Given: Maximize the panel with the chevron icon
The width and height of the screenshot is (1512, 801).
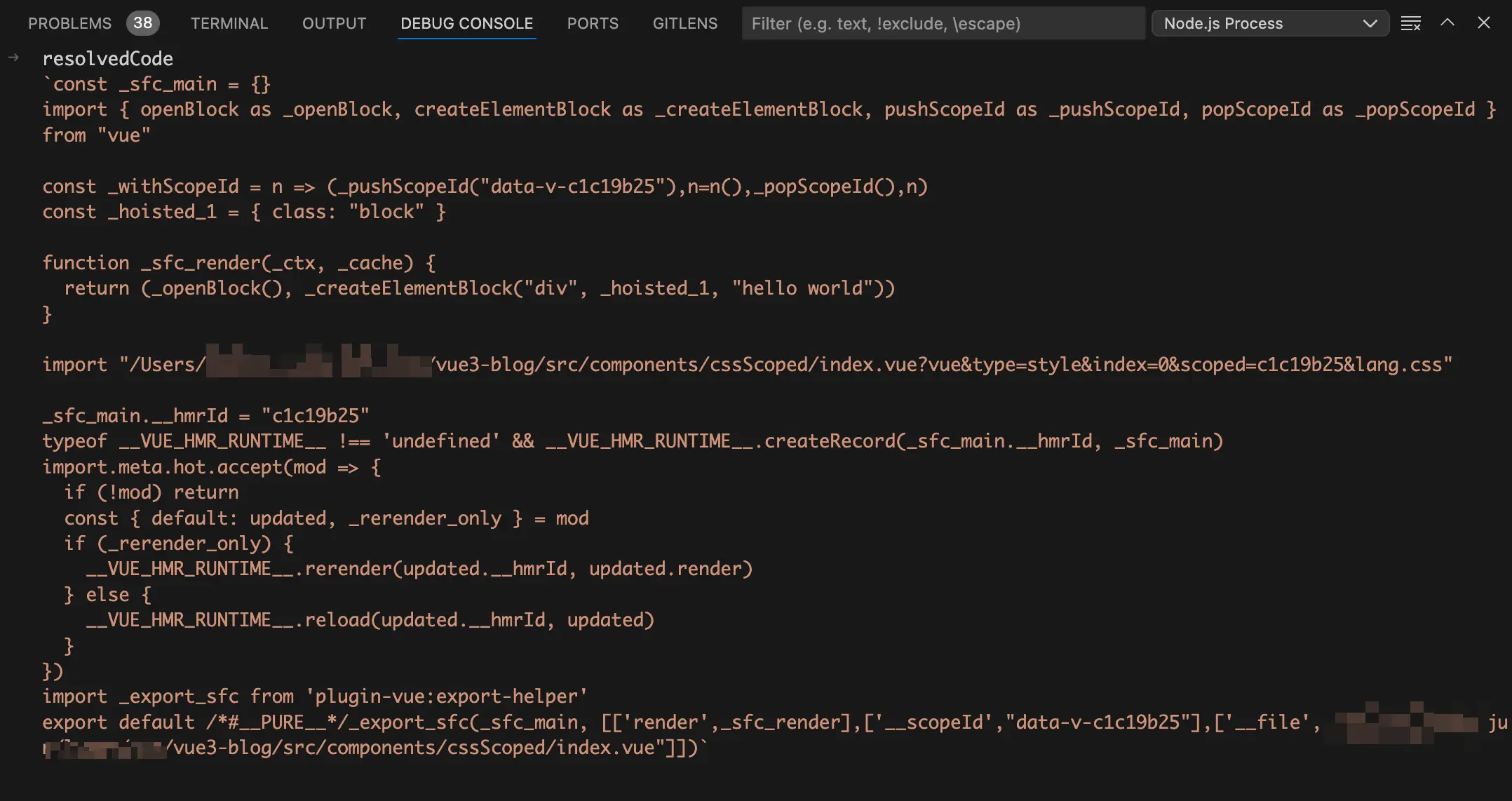Looking at the screenshot, I should (x=1447, y=23).
